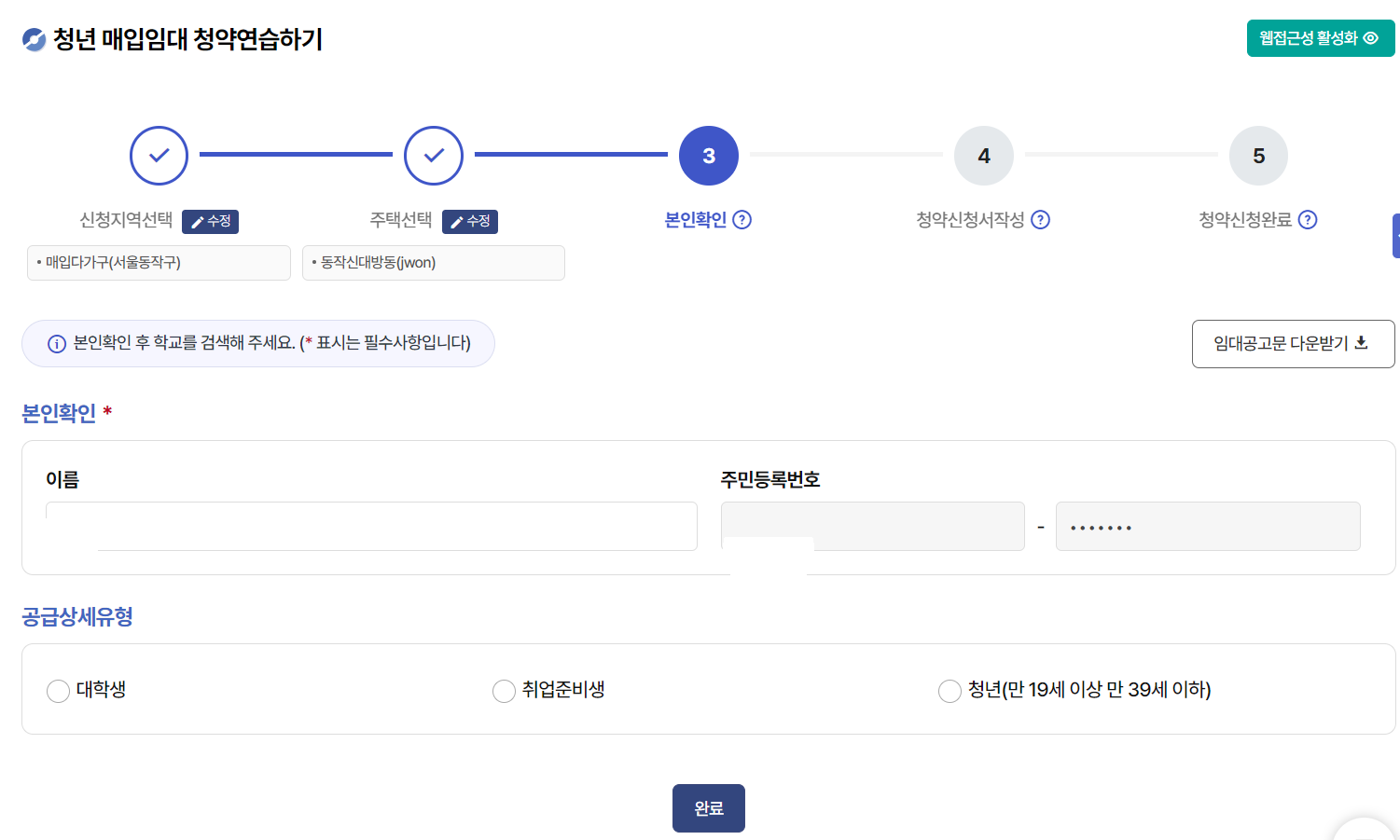Click the completed checkmark for step 신청지역선택
This screenshot has width=1400, height=840.
pyautogui.click(x=159, y=156)
